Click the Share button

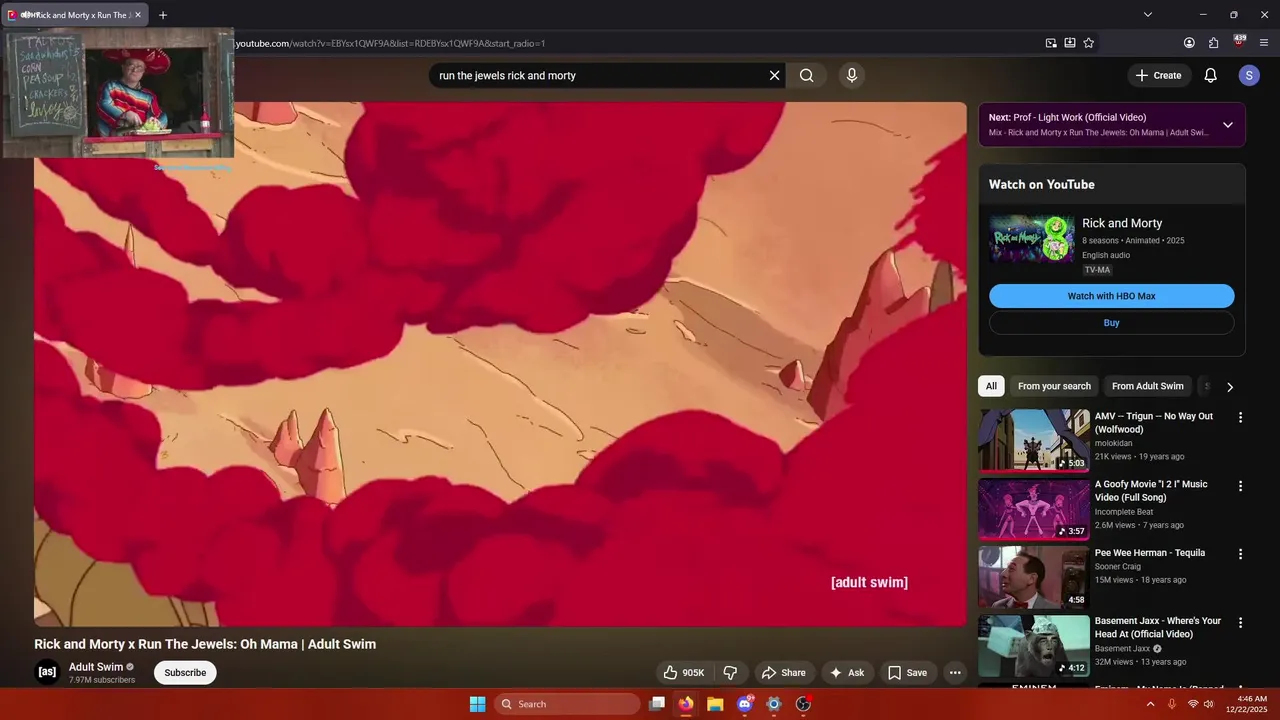(783, 673)
